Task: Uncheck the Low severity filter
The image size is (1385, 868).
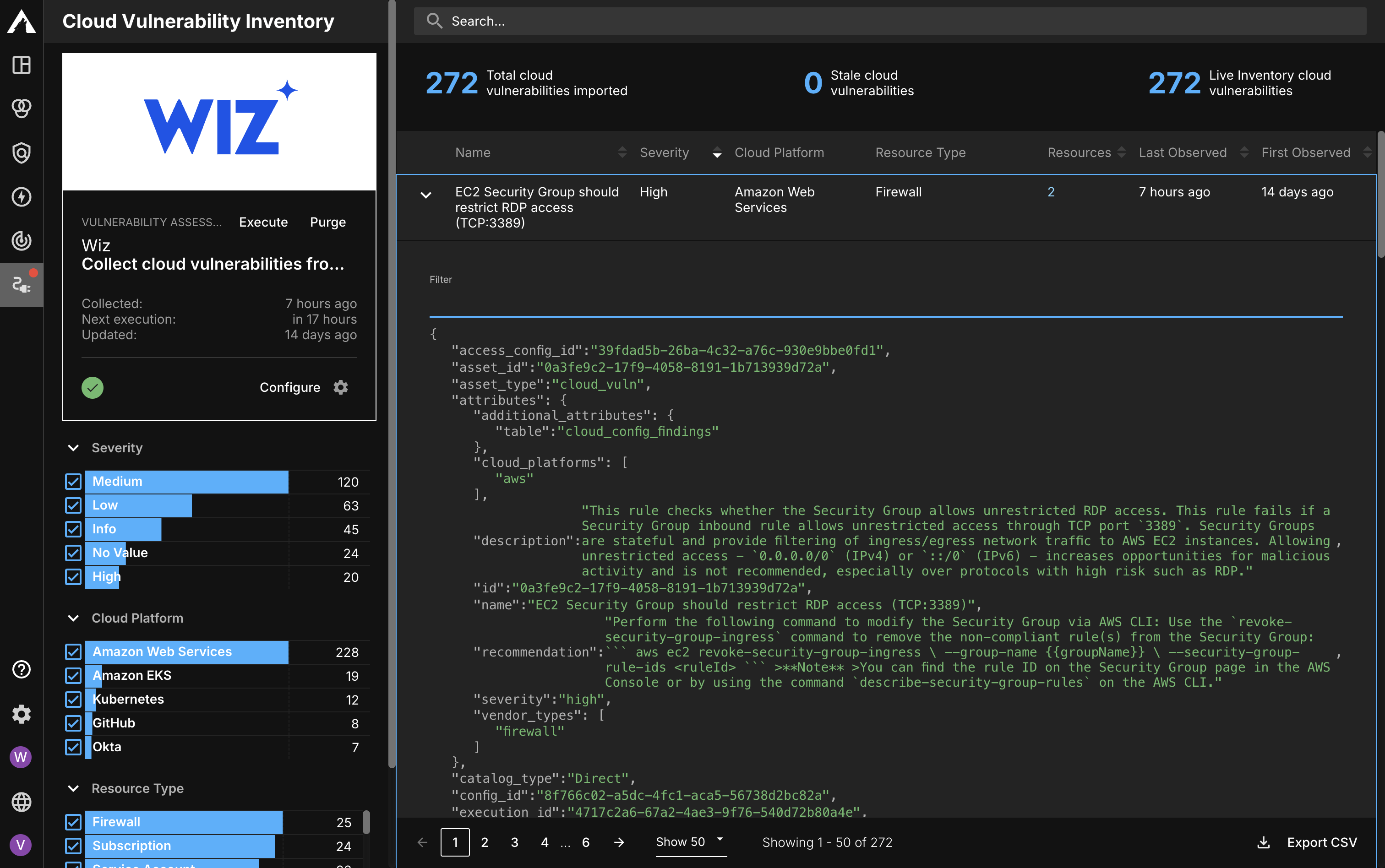Action: click(73, 505)
